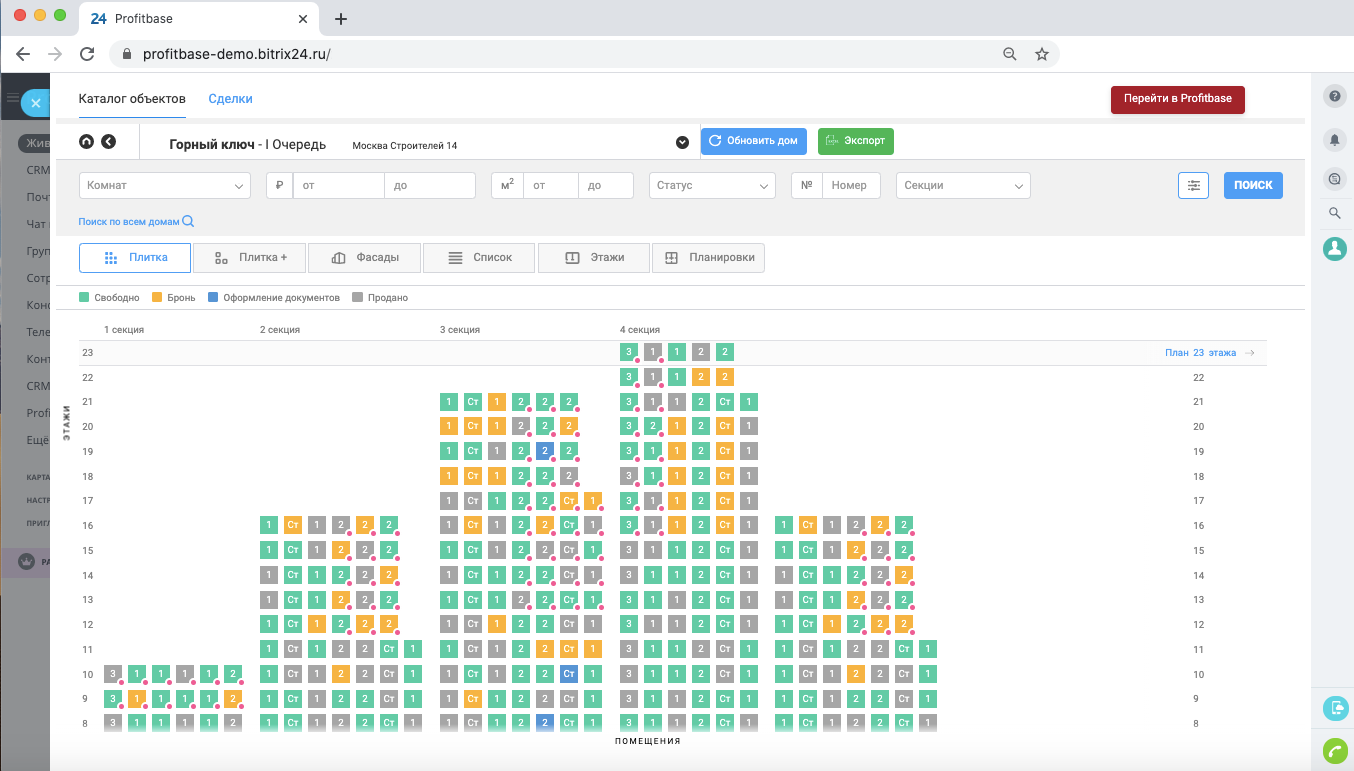The image size is (1354, 771).
Task: Select the Планировки view
Action: tap(708, 257)
